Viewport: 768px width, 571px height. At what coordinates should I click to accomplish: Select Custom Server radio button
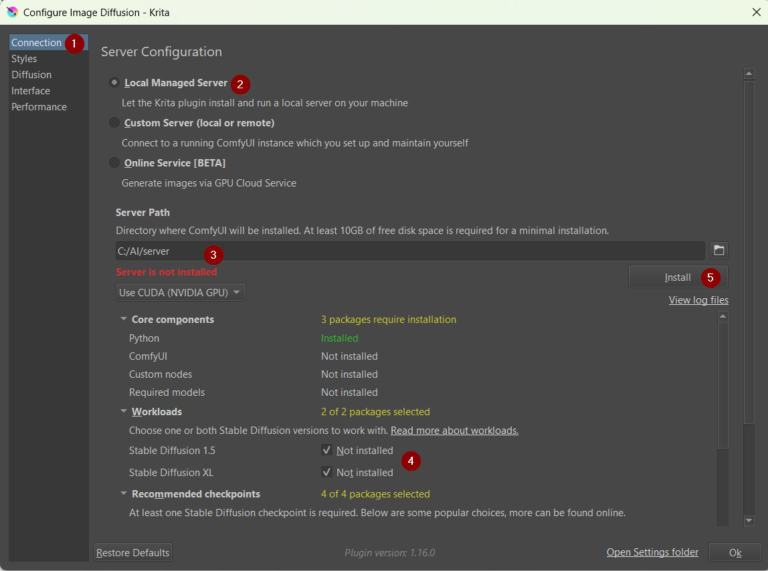114,123
